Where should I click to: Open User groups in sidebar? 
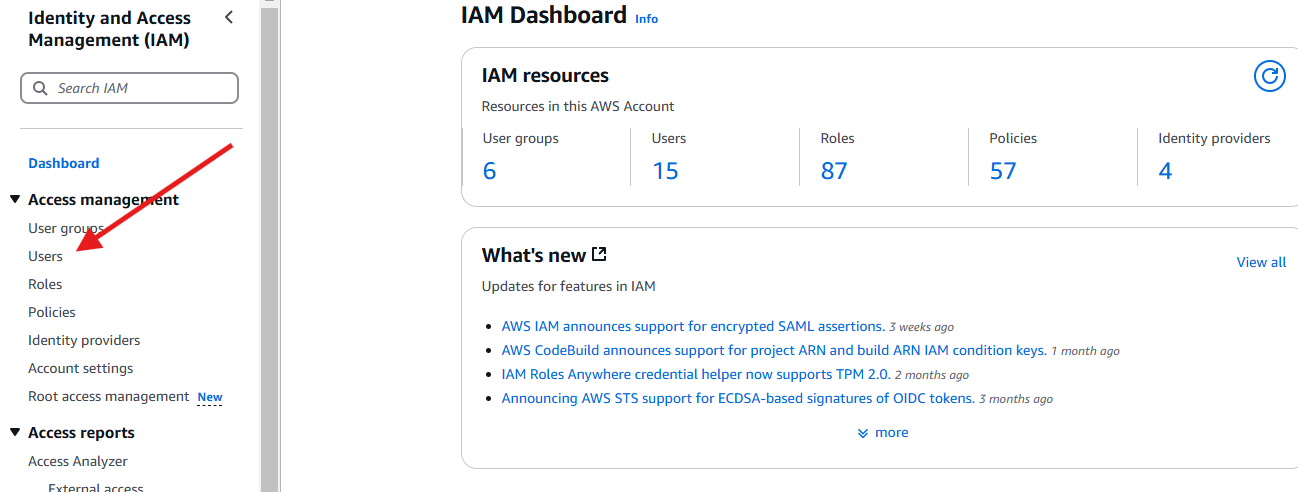tap(66, 228)
